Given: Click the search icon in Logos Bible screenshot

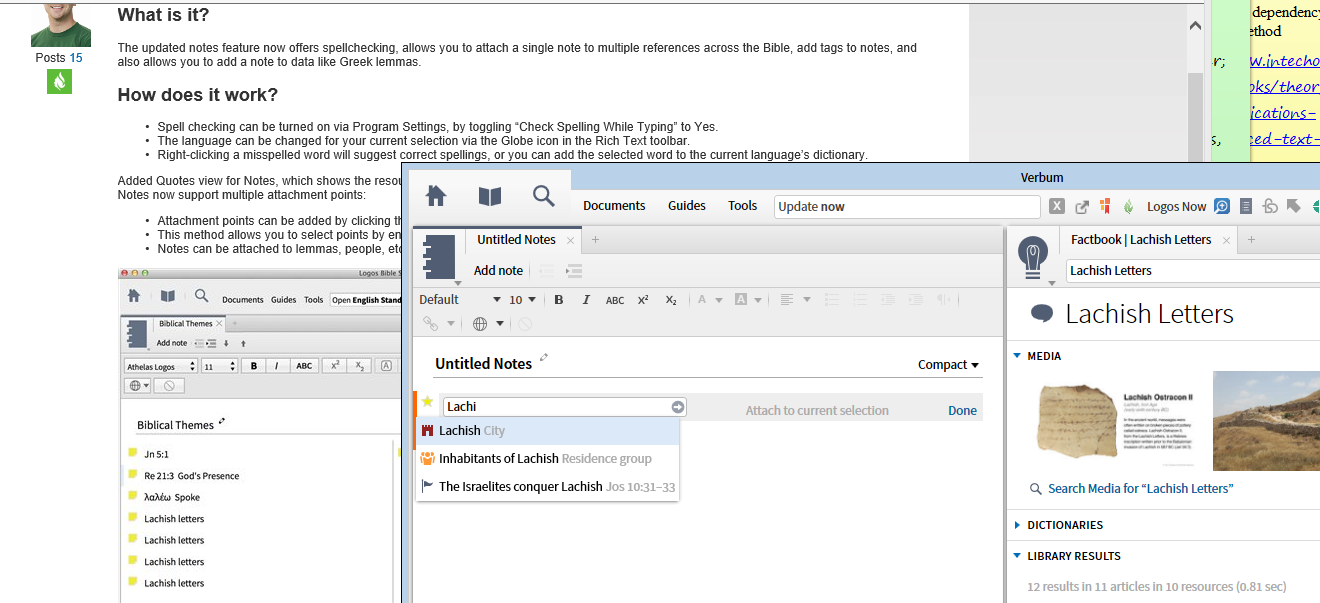Looking at the screenshot, I should click(201, 296).
